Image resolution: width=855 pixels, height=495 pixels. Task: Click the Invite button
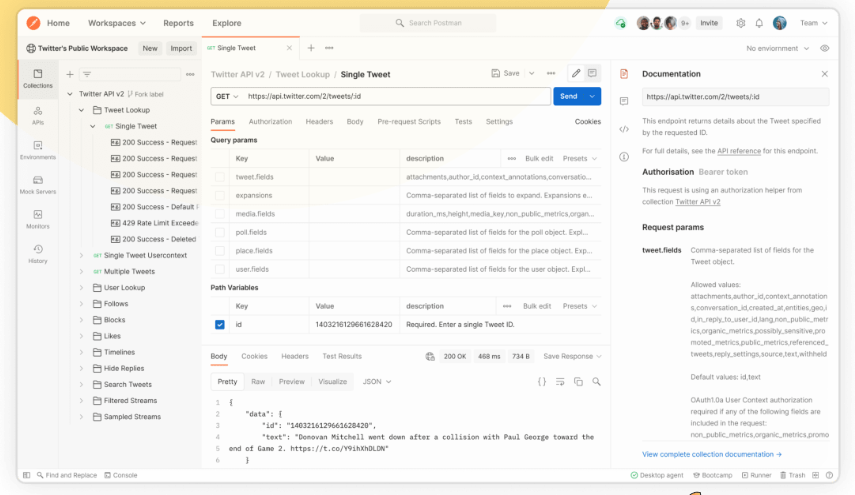pyautogui.click(x=709, y=23)
